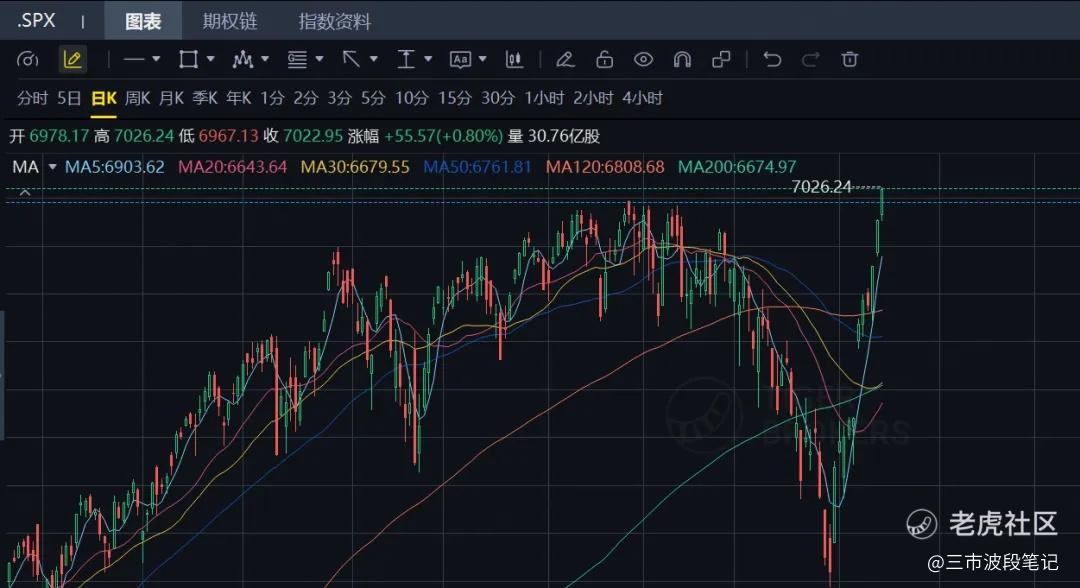Open the candlestick chart style tool

(514, 60)
